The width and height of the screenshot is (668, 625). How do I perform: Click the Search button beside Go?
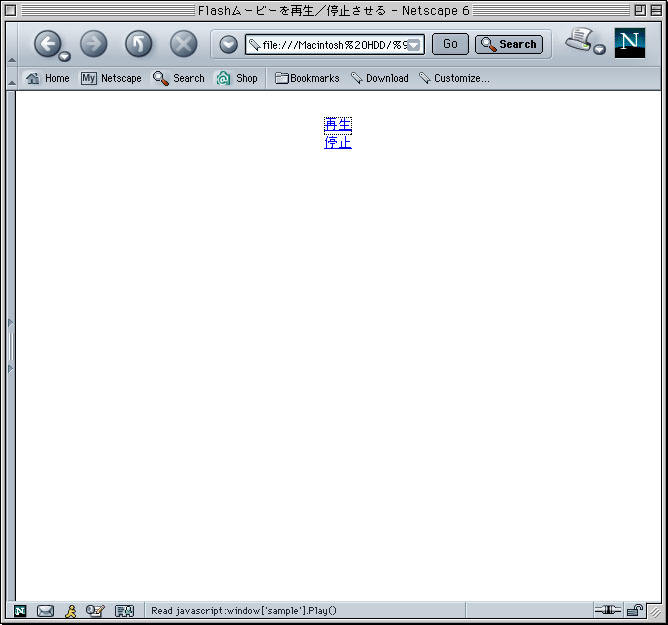pos(509,44)
